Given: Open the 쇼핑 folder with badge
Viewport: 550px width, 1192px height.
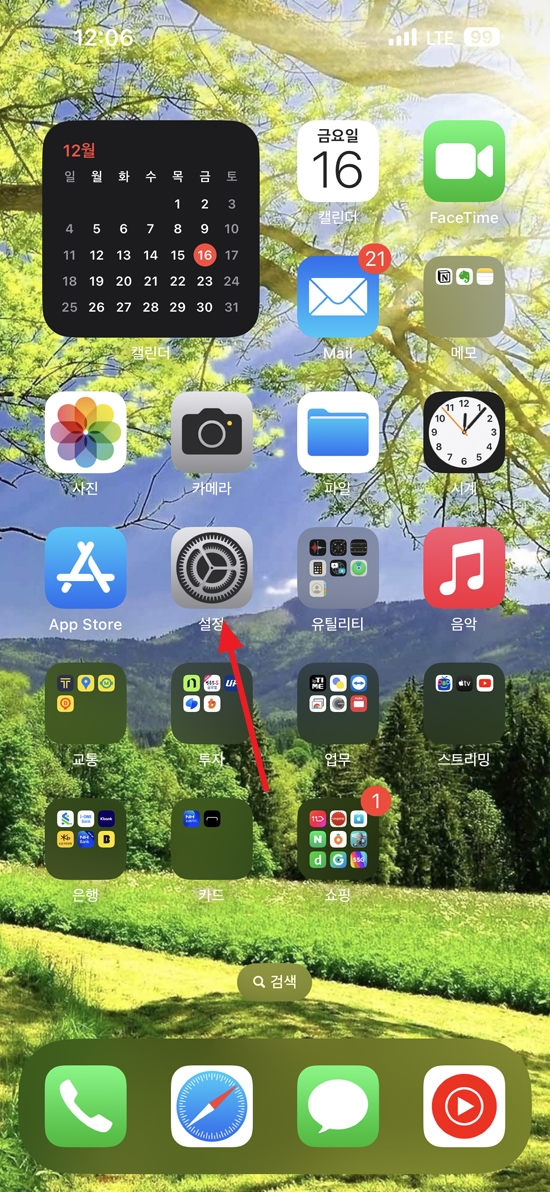Looking at the screenshot, I should (338, 839).
